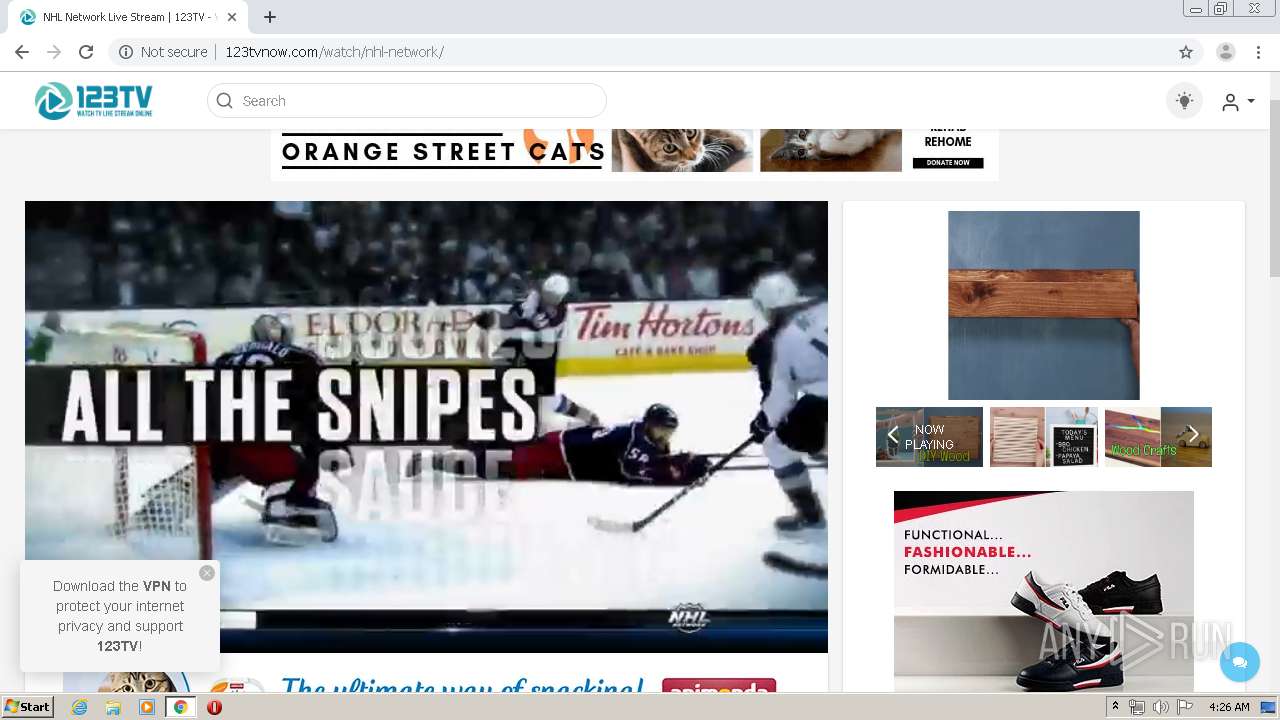Select the DIY Wood now playing thumbnail

(x=930, y=437)
